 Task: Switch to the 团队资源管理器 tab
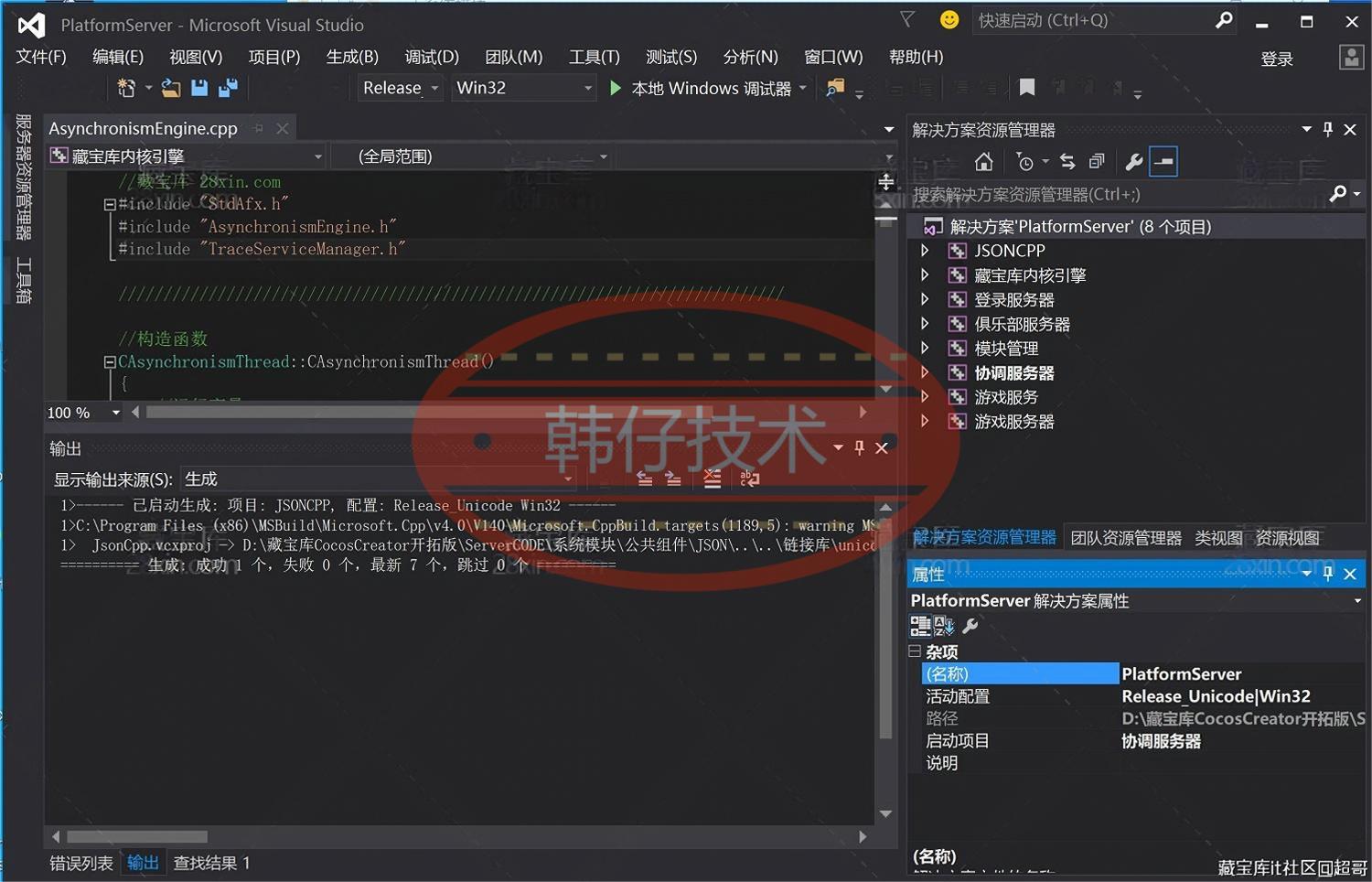pyautogui.click(x=1126, y=538)
